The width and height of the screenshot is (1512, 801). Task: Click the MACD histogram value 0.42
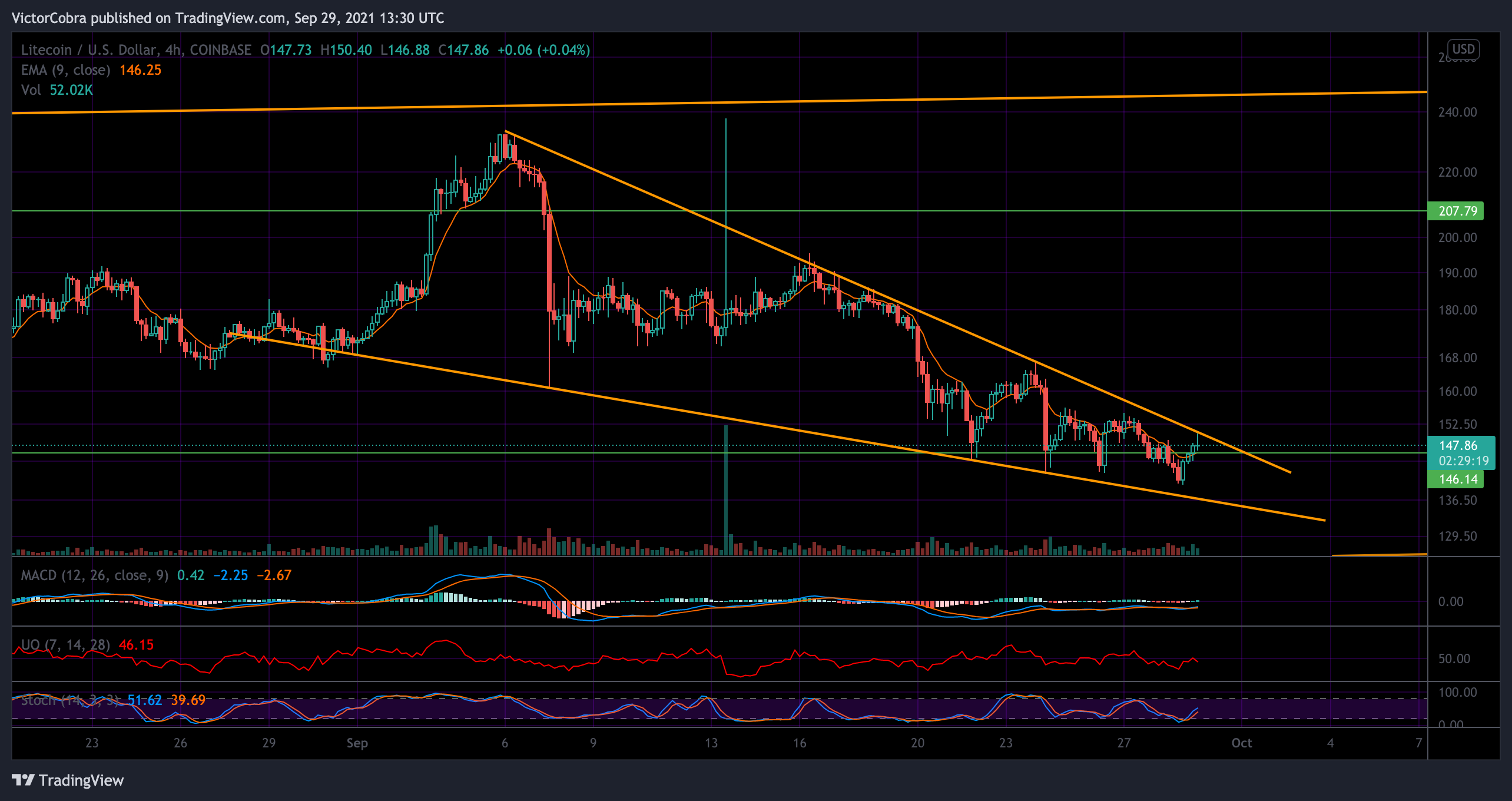point(191,575)
